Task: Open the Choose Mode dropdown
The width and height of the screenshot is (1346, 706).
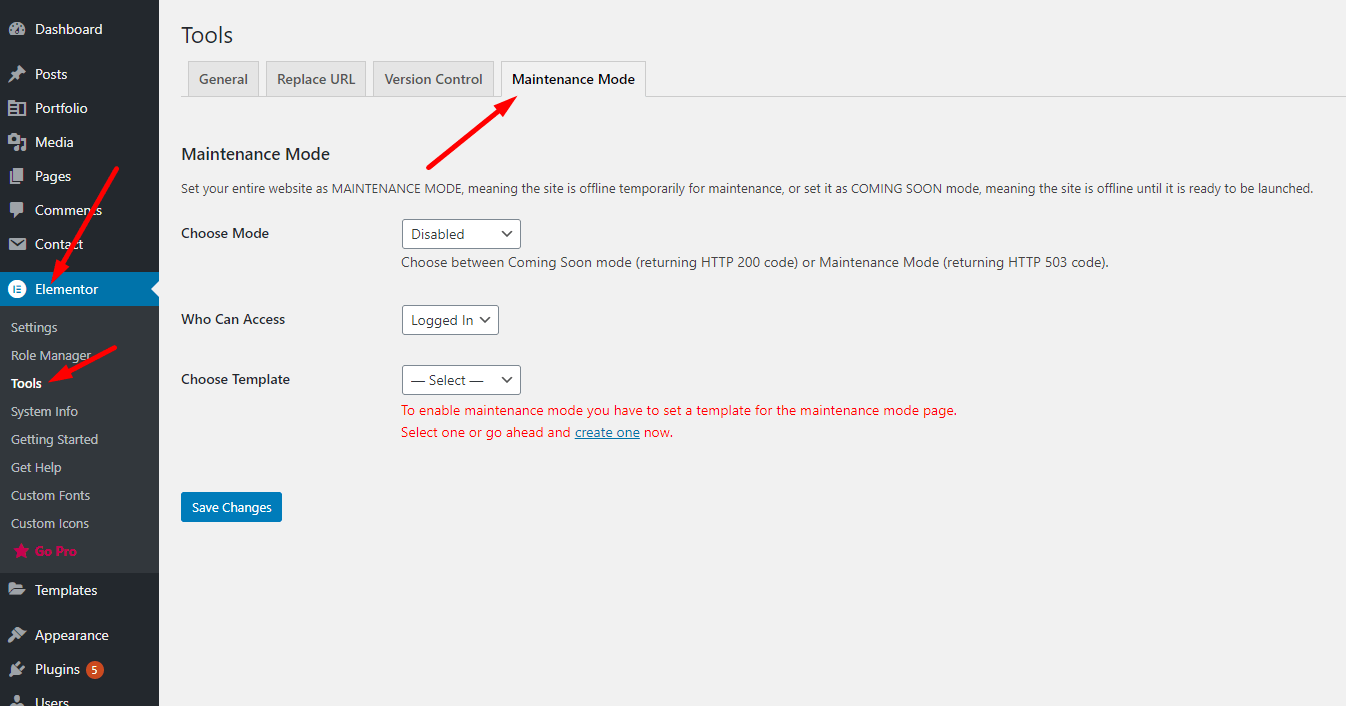Action: click(460, 234)
